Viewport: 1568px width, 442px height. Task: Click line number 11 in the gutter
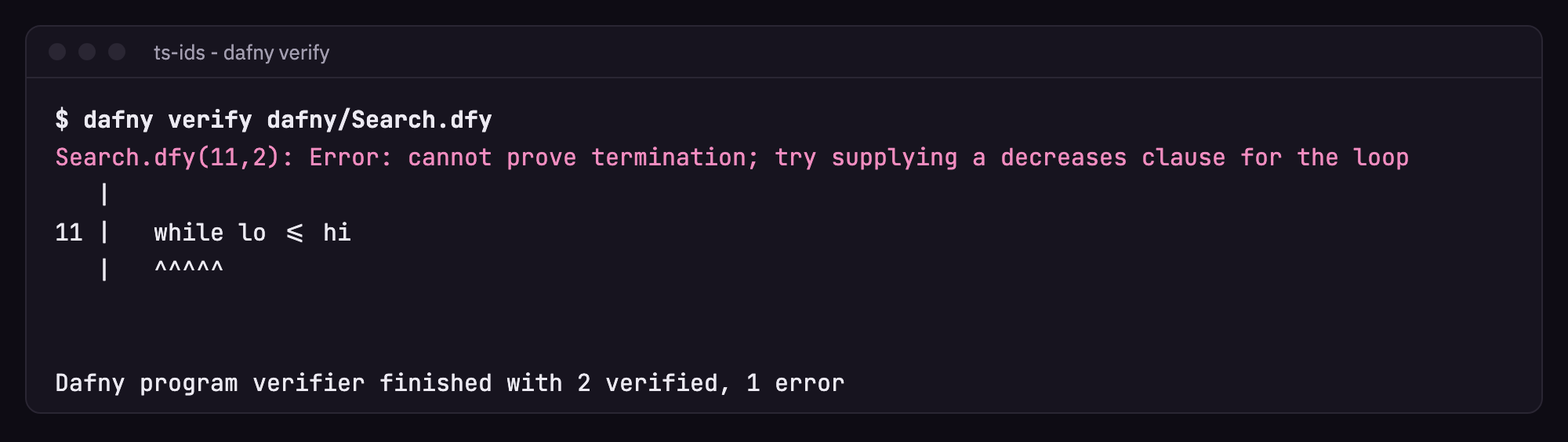pos(69,233)
